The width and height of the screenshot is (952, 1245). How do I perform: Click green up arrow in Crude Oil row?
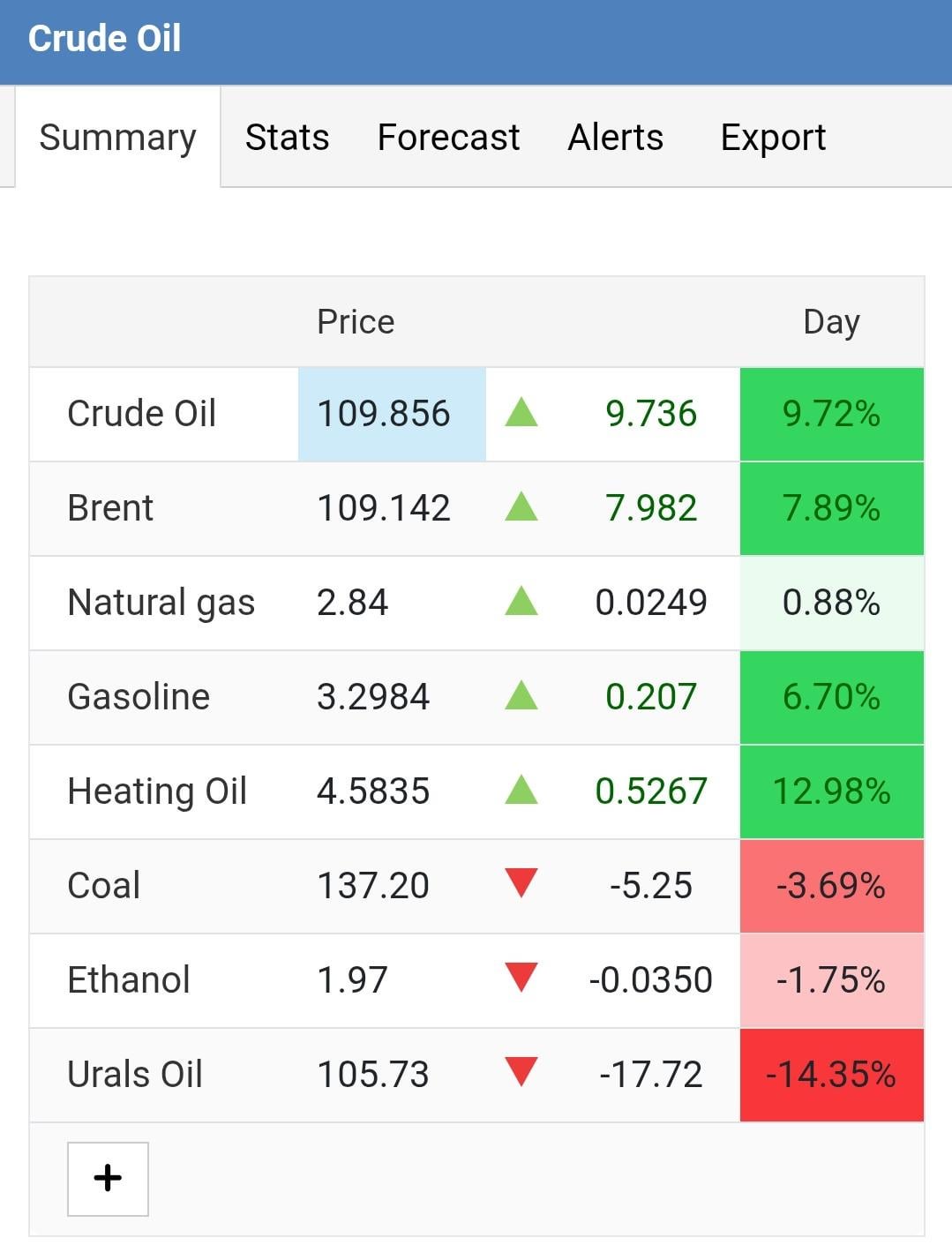click(x=521, y=413)
